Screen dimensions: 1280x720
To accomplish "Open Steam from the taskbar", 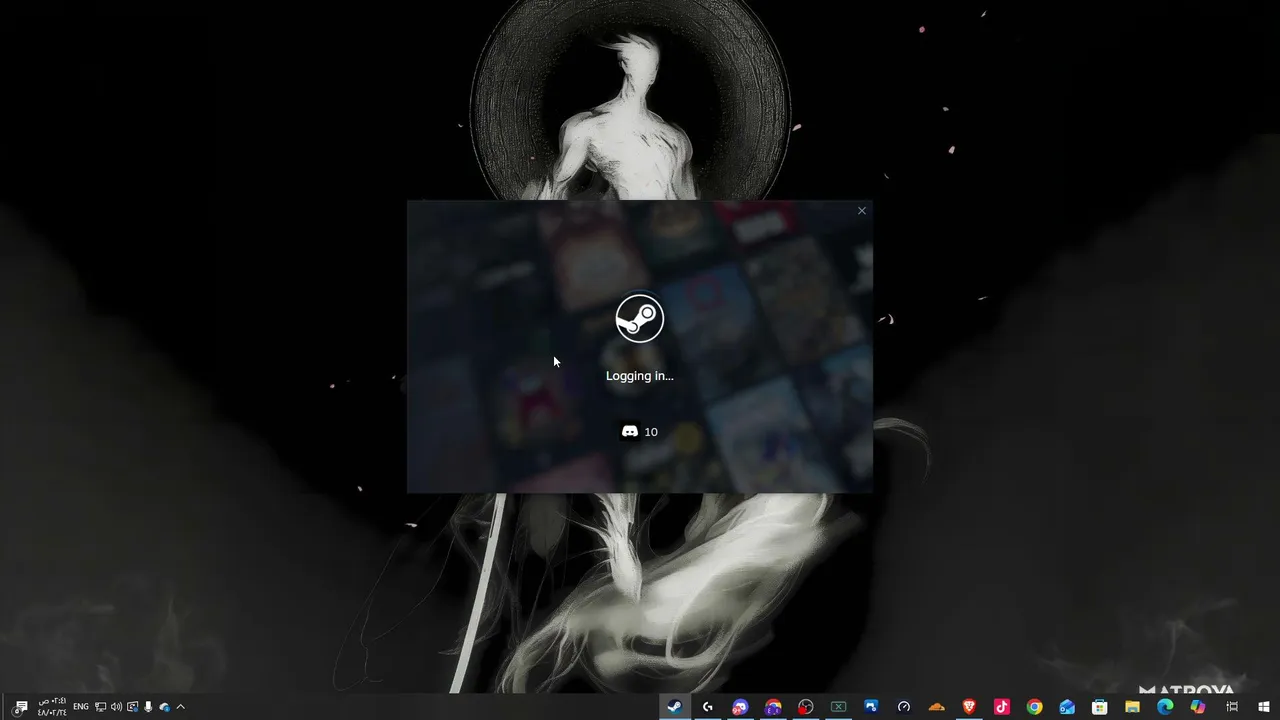I will (x=675, y=707).
